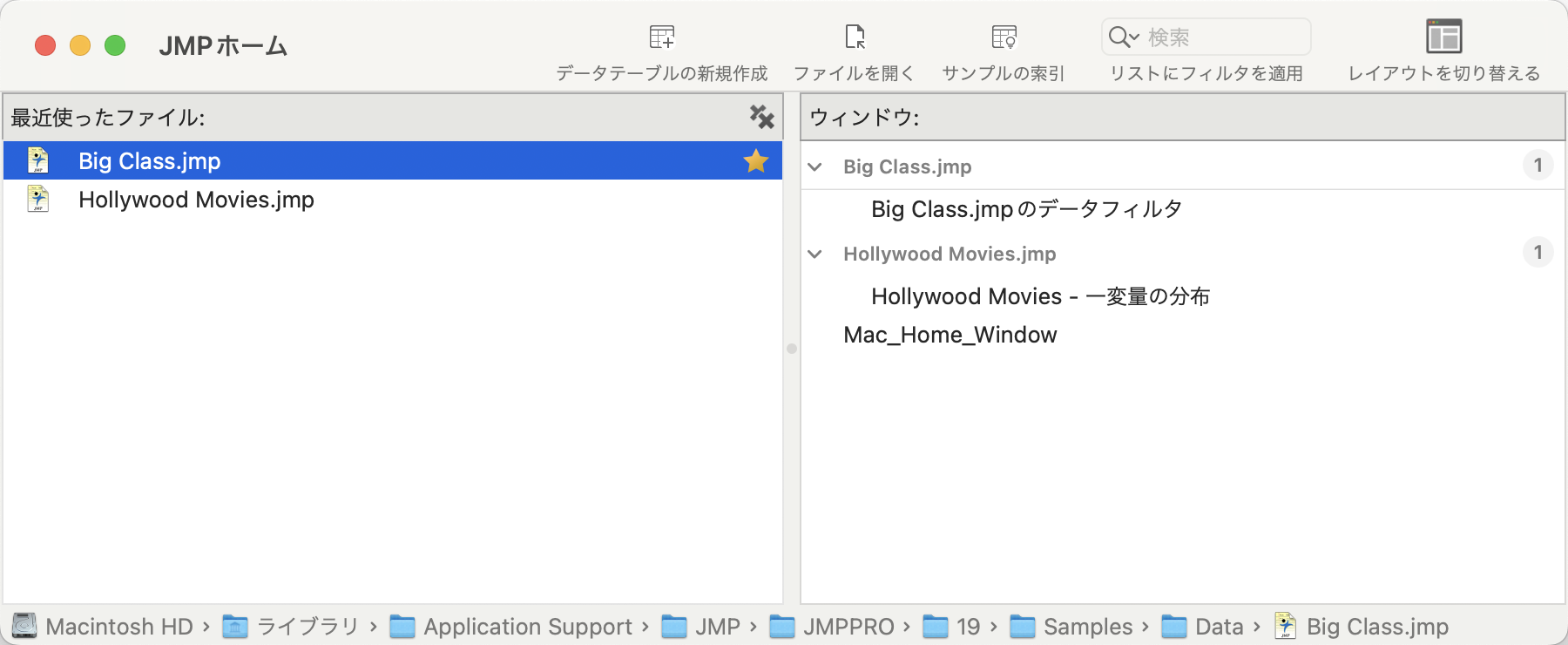Click the JMP folder icon in path bar
Image resolution: width=1568 pixels, height=645 pixels.
coord(674,627)
